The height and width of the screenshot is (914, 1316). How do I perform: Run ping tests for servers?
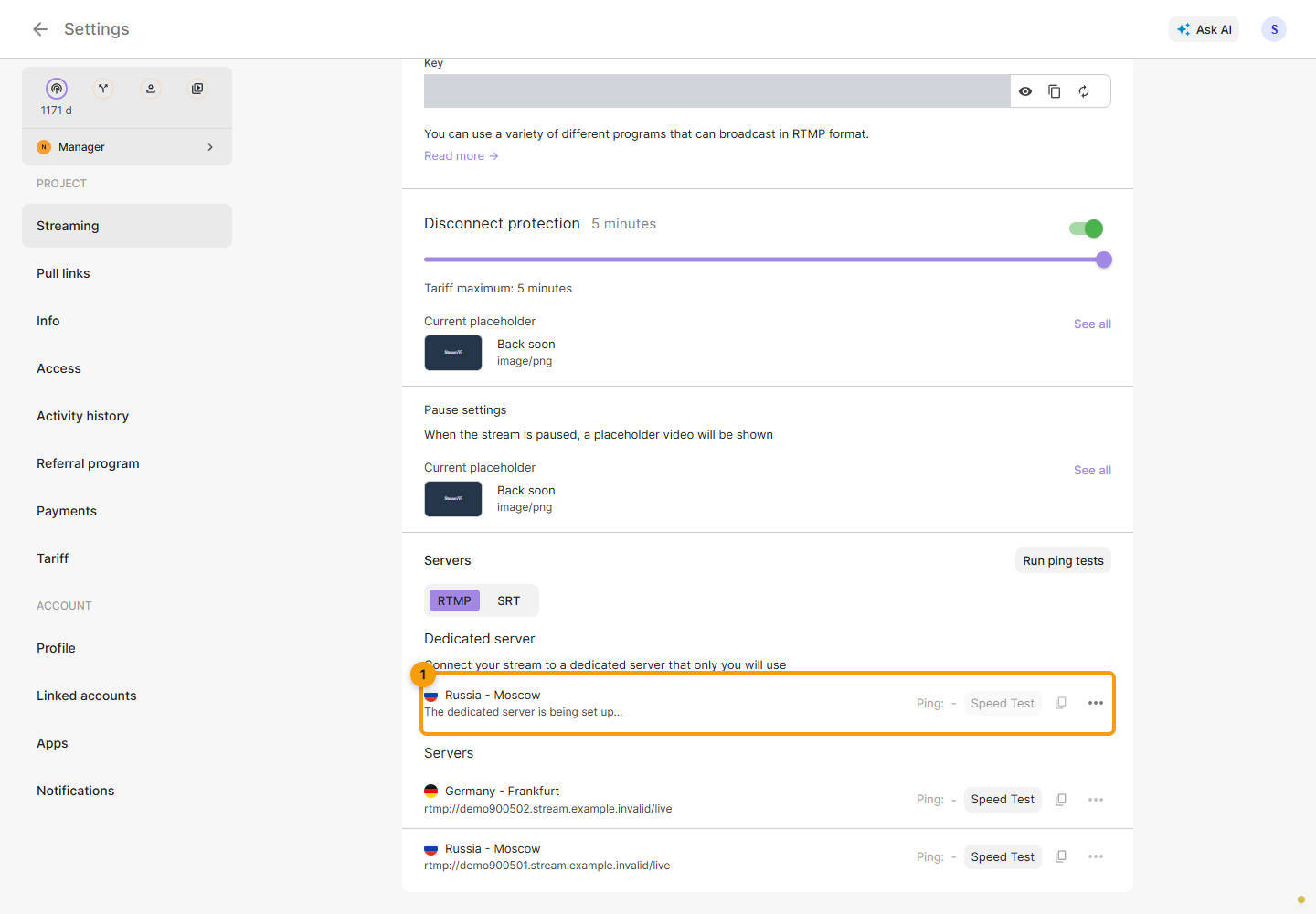pyautogui.click(x=1063, y=560)
